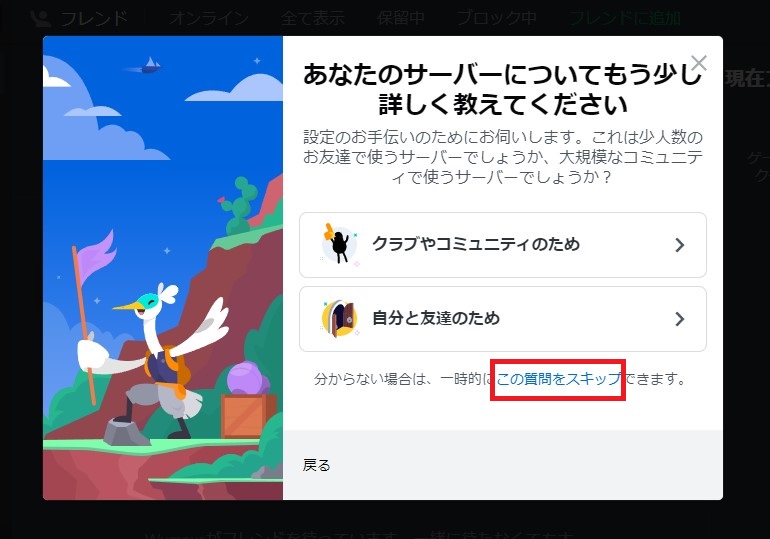The height and width of the screenshot is (539, 770).
Task: Select 自分と友達のため option
Action: [x=502, y=319]
